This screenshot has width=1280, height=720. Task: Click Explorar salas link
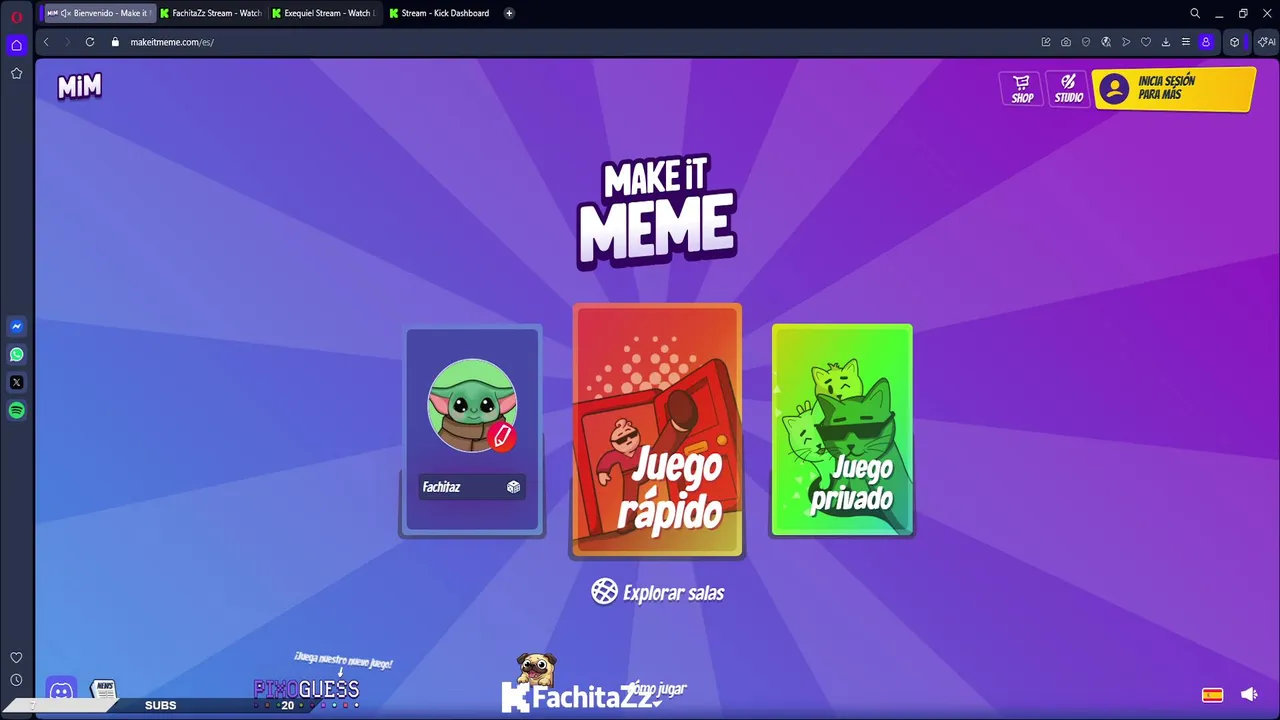[657, 592]
